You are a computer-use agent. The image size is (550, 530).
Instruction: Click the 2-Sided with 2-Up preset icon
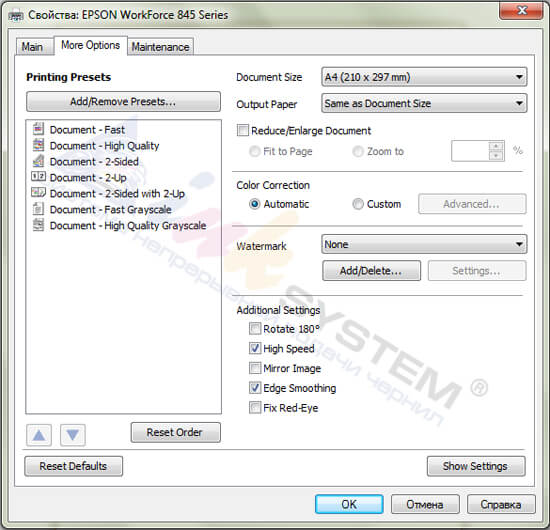[x=38, y=192]
